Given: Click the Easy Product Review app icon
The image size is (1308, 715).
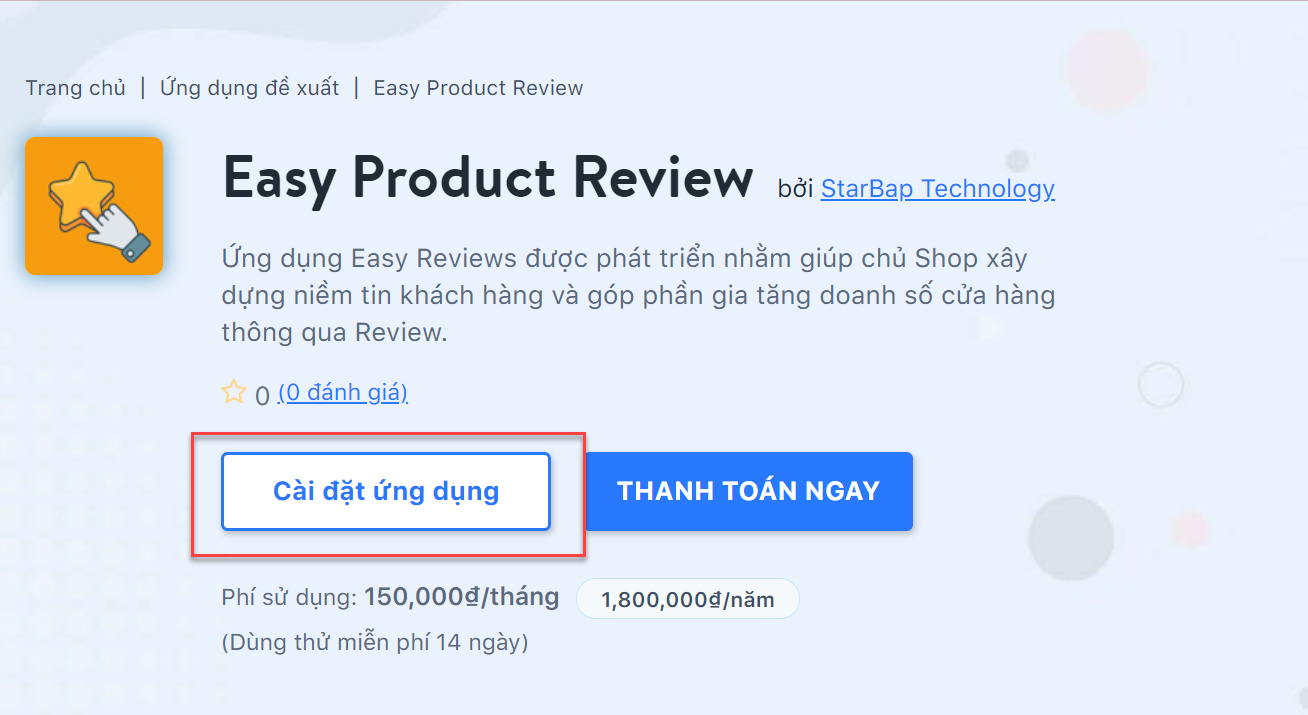Looking at the screenshot, I should point(94,206).
